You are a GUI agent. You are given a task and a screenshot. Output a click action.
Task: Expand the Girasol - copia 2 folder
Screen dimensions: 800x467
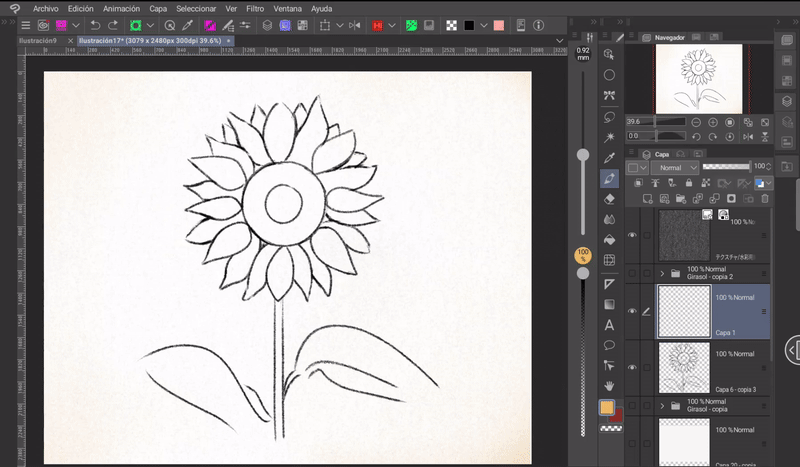pos(662,272)
